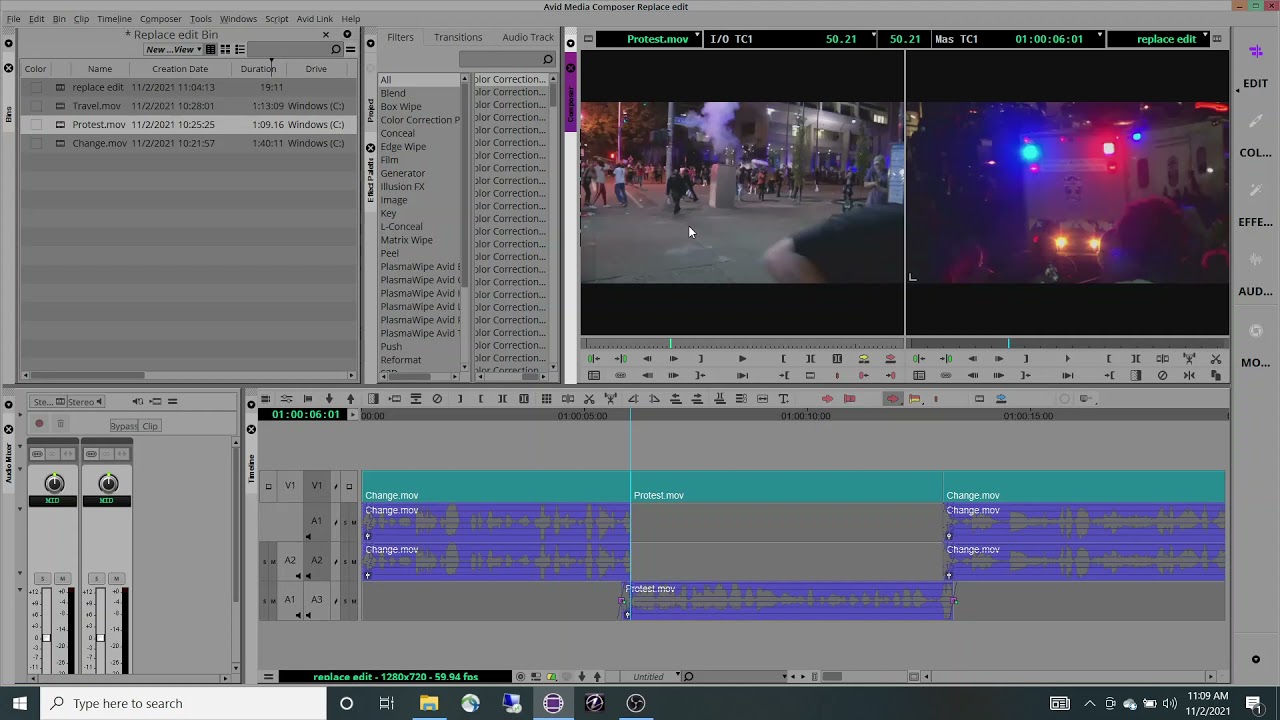Click the Gang link icon under source monitor
The image size is (1280, 720).
pyautogui.click(x=621, y=376)
